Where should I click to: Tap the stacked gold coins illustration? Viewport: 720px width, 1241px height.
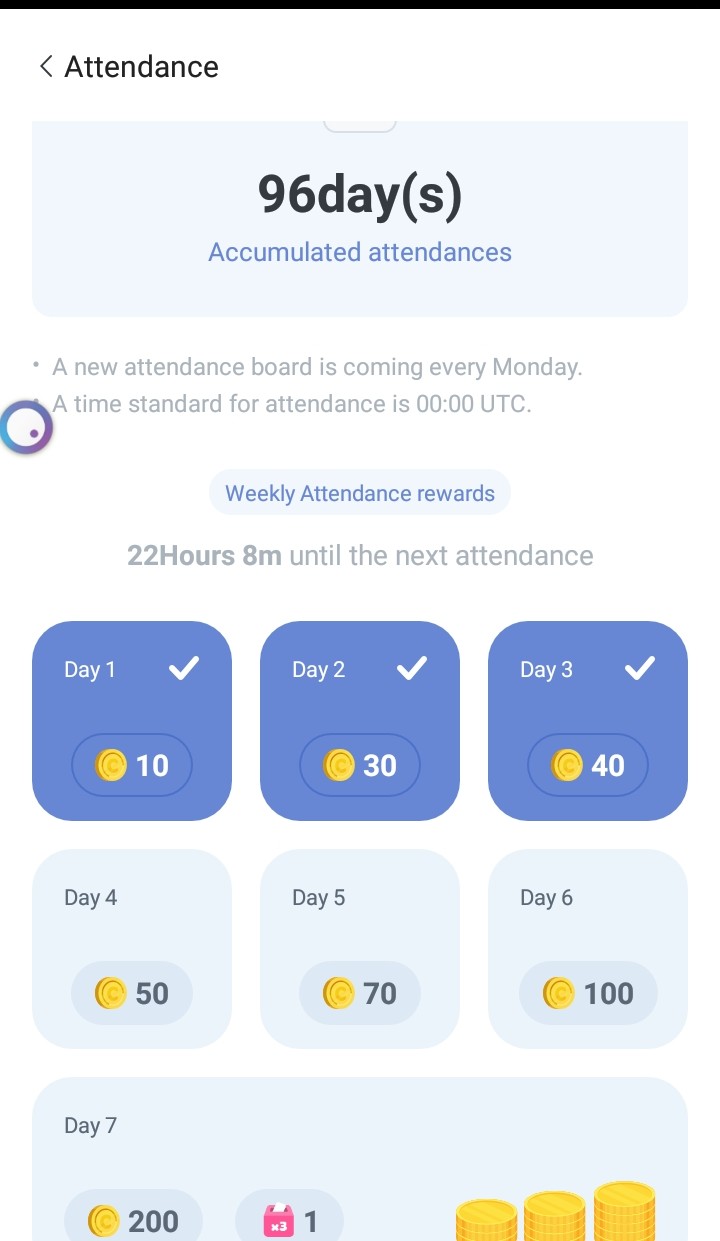(x=556, y=1212)
